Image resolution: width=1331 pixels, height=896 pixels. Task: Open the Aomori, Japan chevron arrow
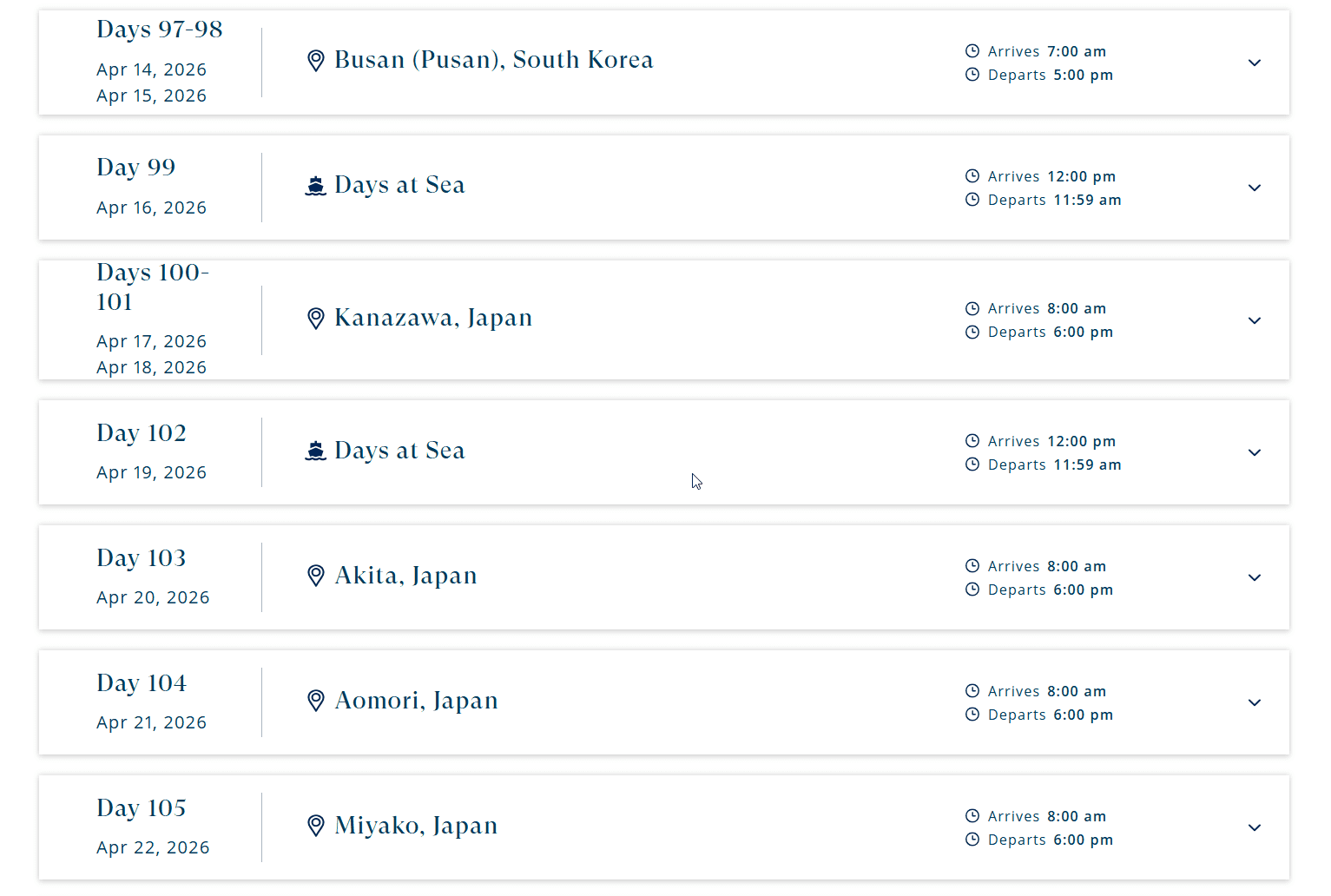1255,702
